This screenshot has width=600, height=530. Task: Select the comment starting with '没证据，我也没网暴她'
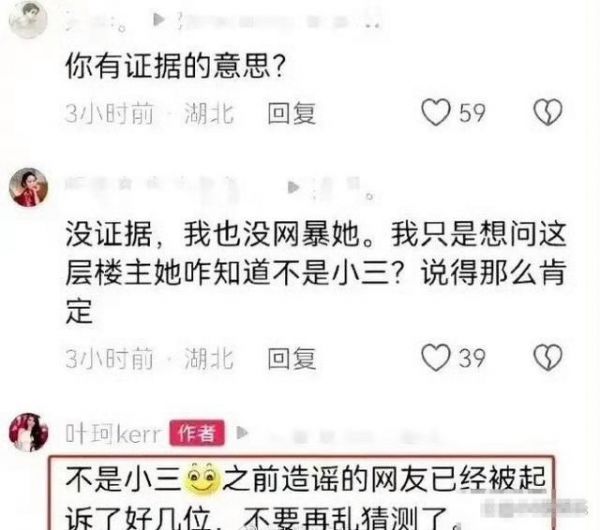click(x=315, y=274)
